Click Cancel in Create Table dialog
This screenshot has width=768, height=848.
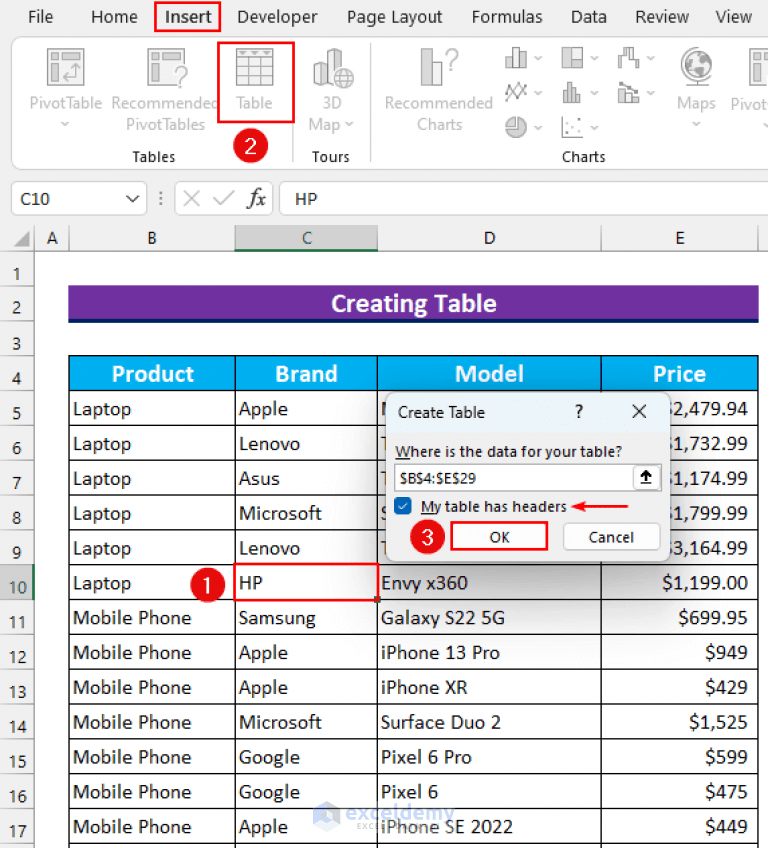click(x=611, y=536)
